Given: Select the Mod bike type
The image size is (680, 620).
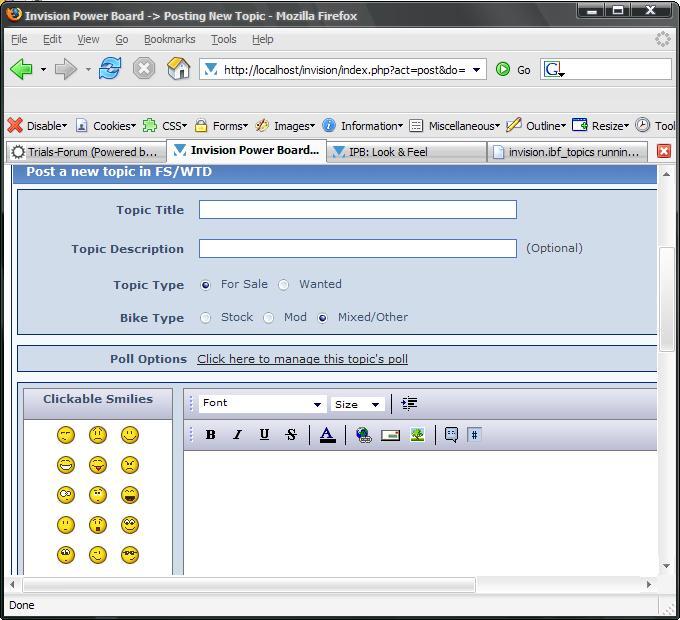Looking at the screenshot, I should click(x=268, y=318).
